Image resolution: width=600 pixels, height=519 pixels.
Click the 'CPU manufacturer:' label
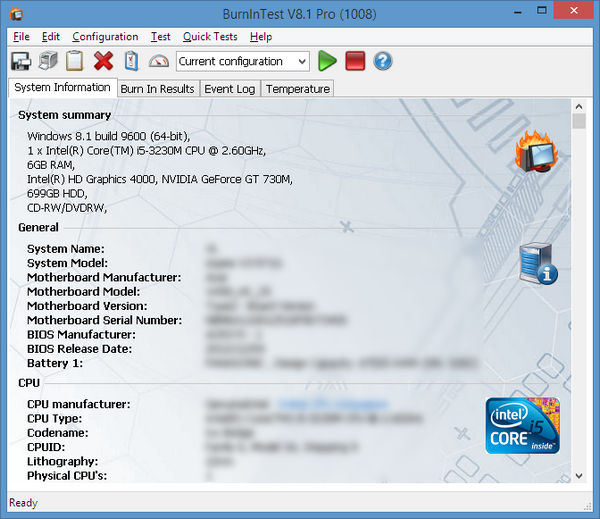click(78, 404)
